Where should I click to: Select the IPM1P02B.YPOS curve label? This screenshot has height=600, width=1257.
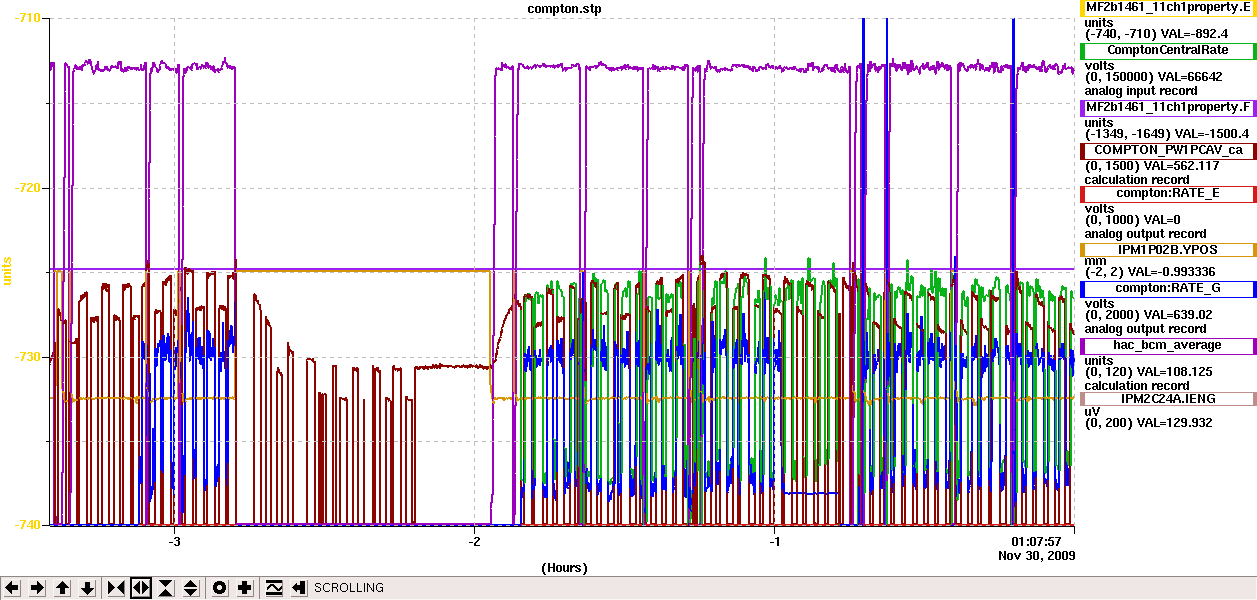pyautogui.click(x=1168, y=249)
